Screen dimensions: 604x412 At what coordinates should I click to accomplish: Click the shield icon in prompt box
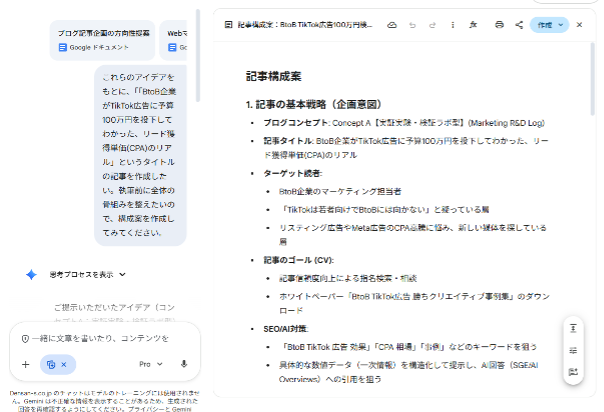[x=25, y=339]
